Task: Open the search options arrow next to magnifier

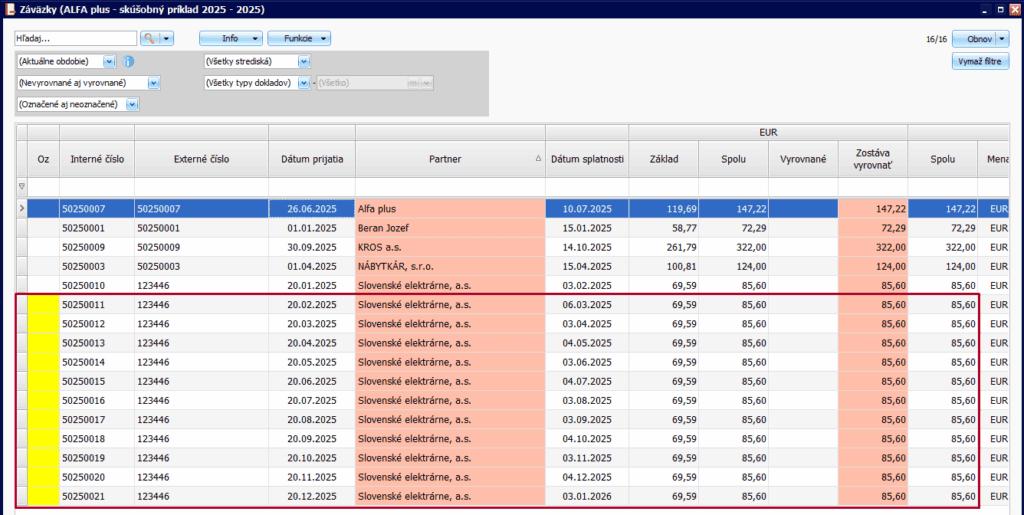Action: point(167,38)
